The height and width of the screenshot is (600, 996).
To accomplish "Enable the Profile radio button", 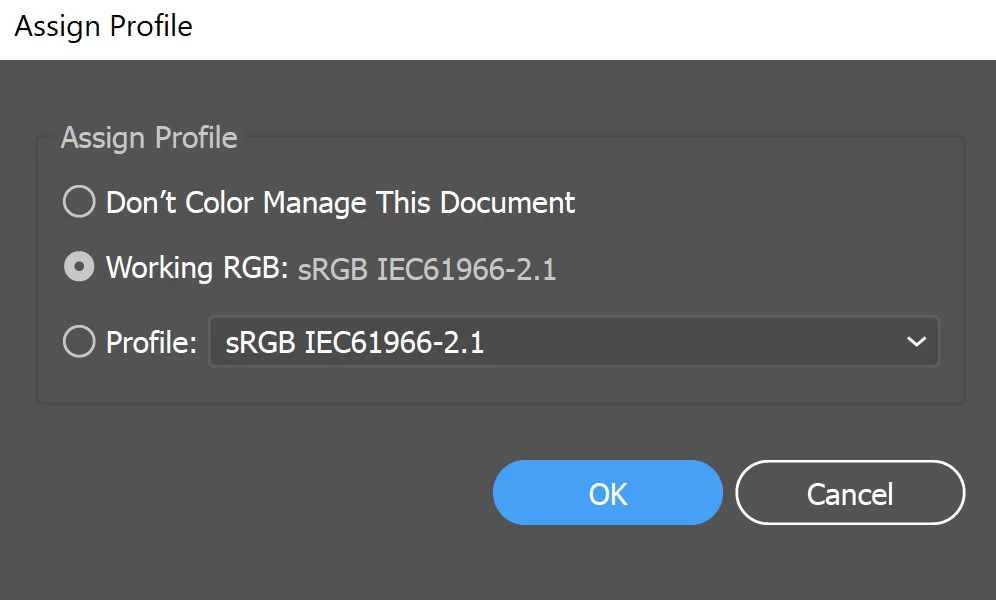I will [x=79, y=343].
